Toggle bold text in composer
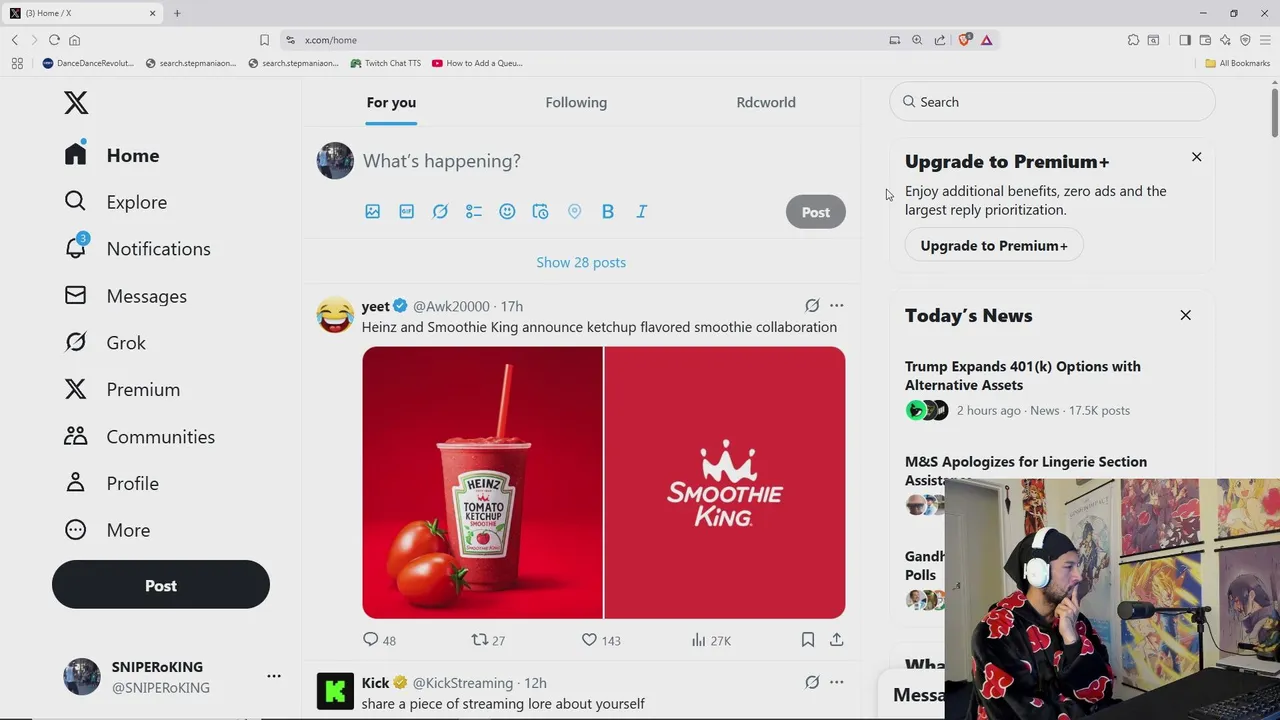 tap(608, 212)
